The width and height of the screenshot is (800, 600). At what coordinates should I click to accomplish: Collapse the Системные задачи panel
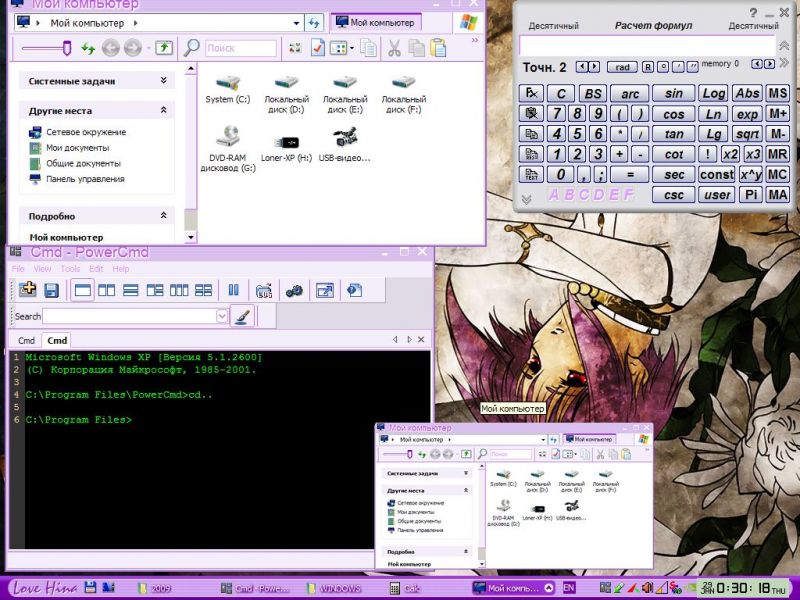pyautogui.click(x=164, y=81)
